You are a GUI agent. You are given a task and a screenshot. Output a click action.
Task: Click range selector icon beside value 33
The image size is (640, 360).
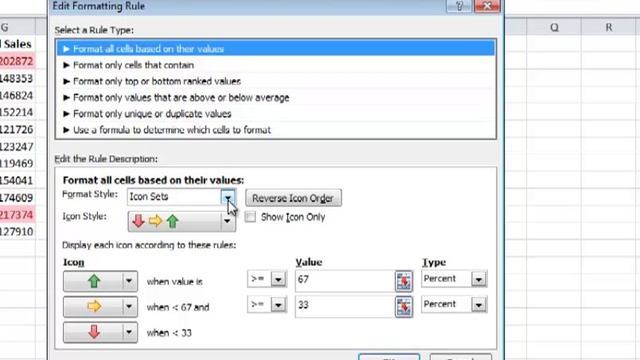tap(404, 307)
